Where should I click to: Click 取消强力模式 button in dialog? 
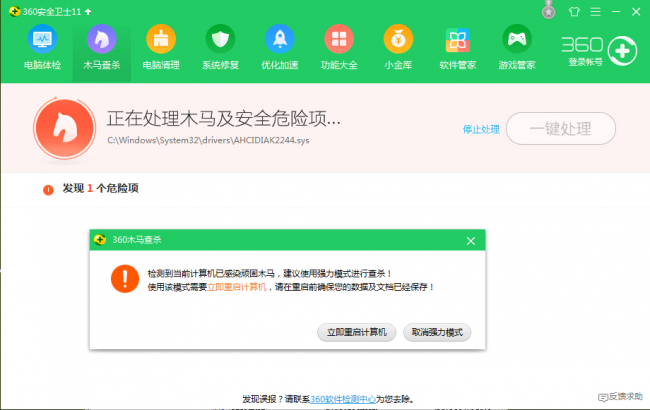pos(437,332)
